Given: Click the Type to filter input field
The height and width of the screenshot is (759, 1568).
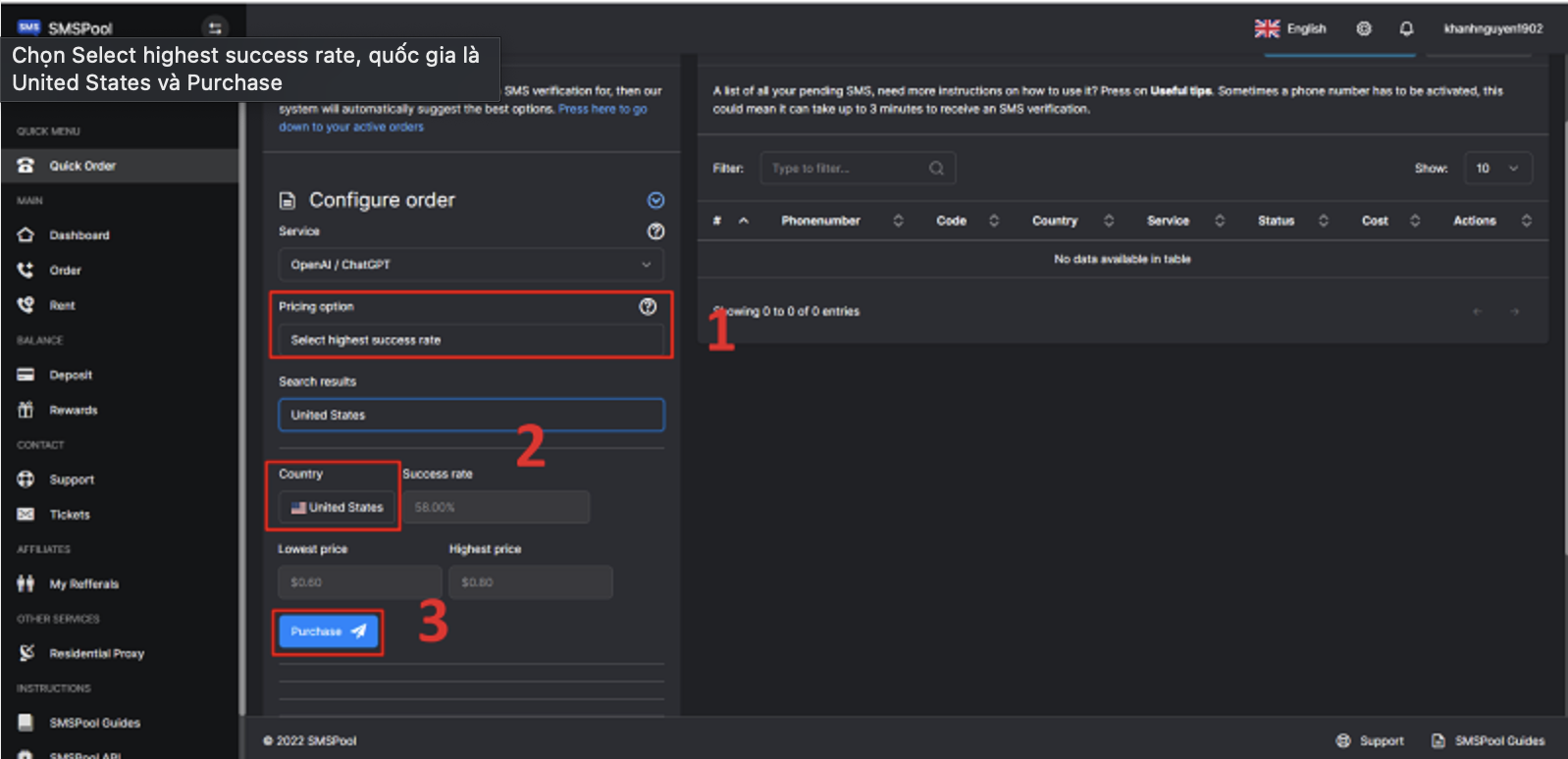Looking at the screenshot, I should pyautogui.click(x=848, y=169).
